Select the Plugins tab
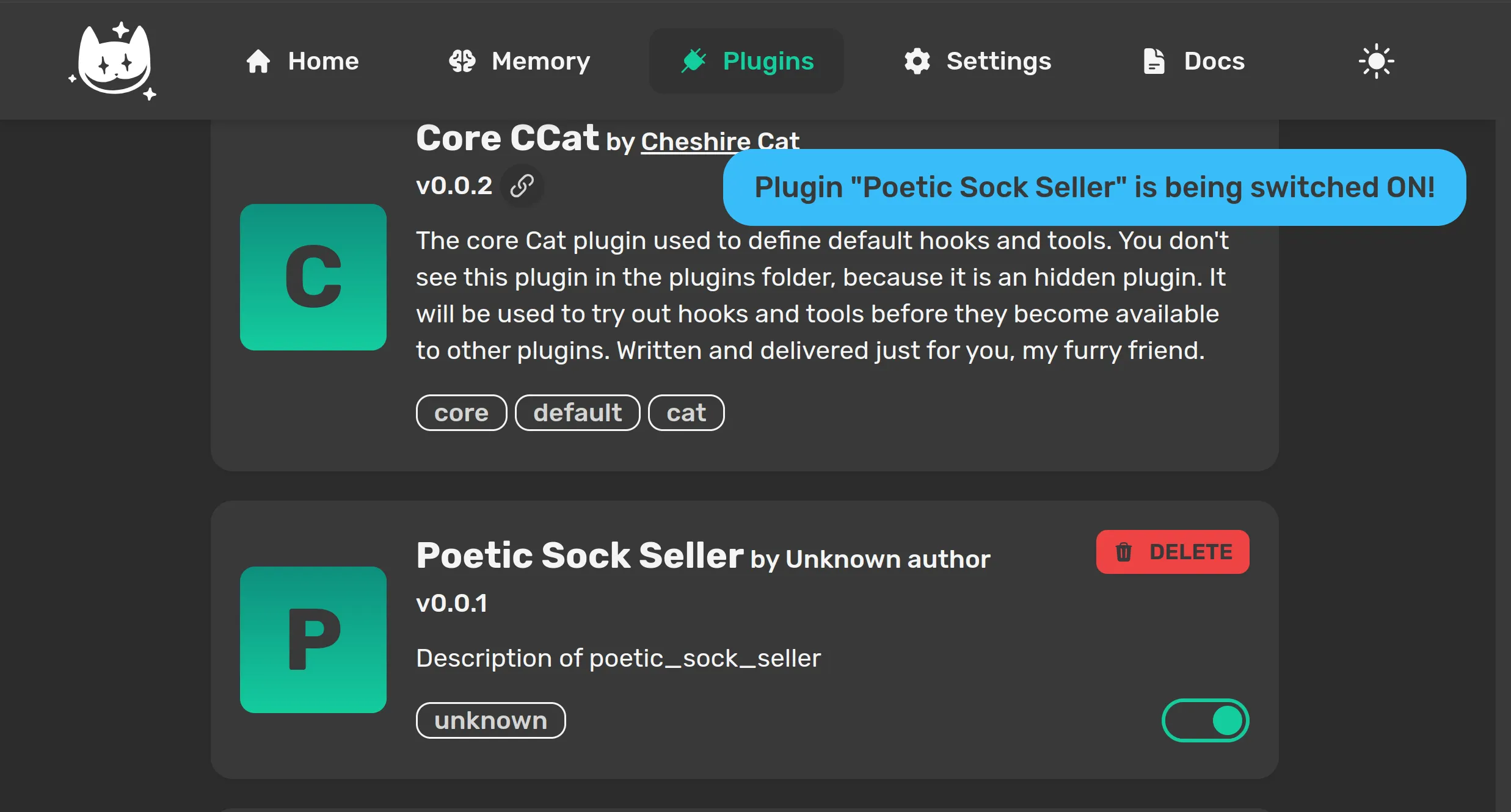The height and width of the screenshot is (812, 1511). 746,61
